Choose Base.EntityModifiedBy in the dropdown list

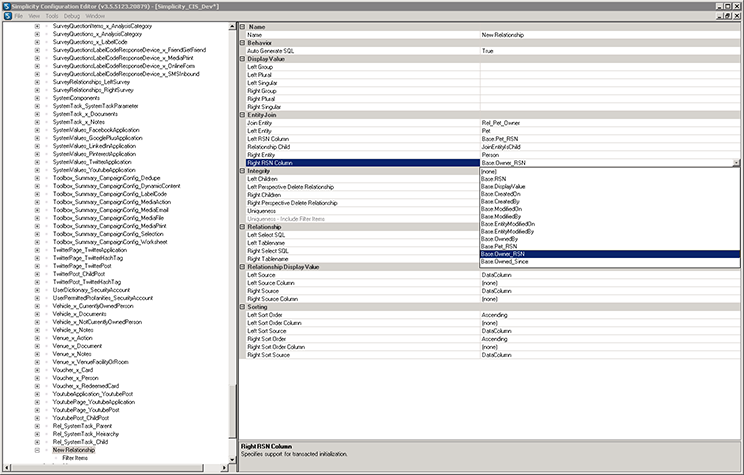(x=610, y=232)
